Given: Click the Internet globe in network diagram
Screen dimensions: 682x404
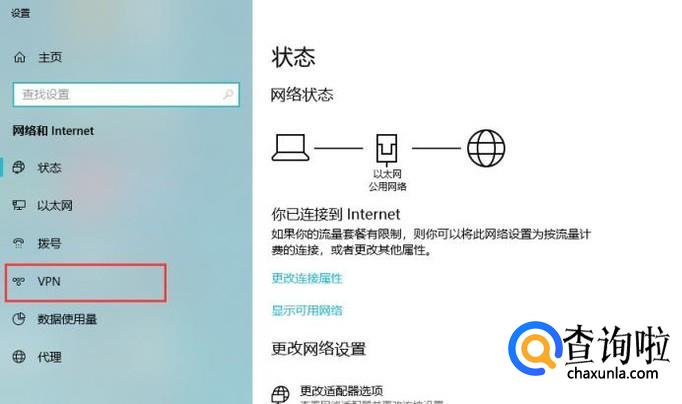Looking at the screenshot, I should click(486, 148).
